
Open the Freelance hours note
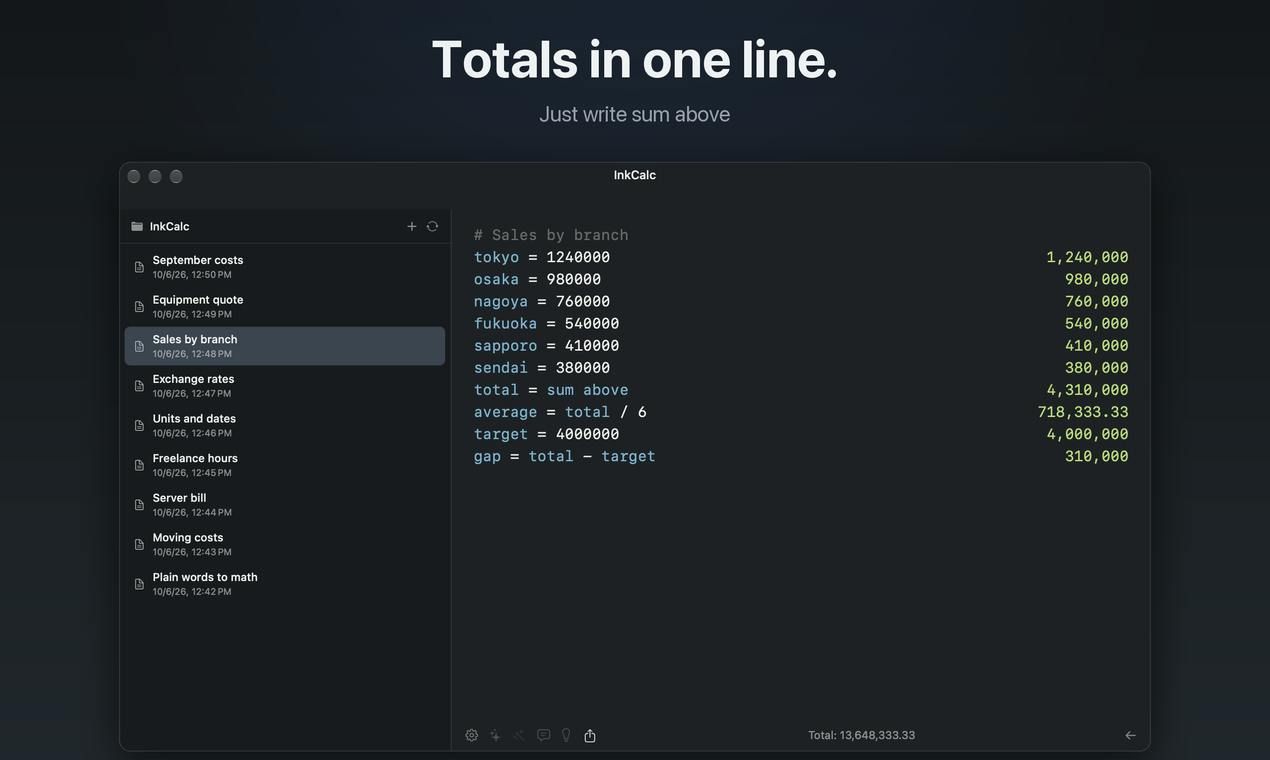click(x=285, y=465)
